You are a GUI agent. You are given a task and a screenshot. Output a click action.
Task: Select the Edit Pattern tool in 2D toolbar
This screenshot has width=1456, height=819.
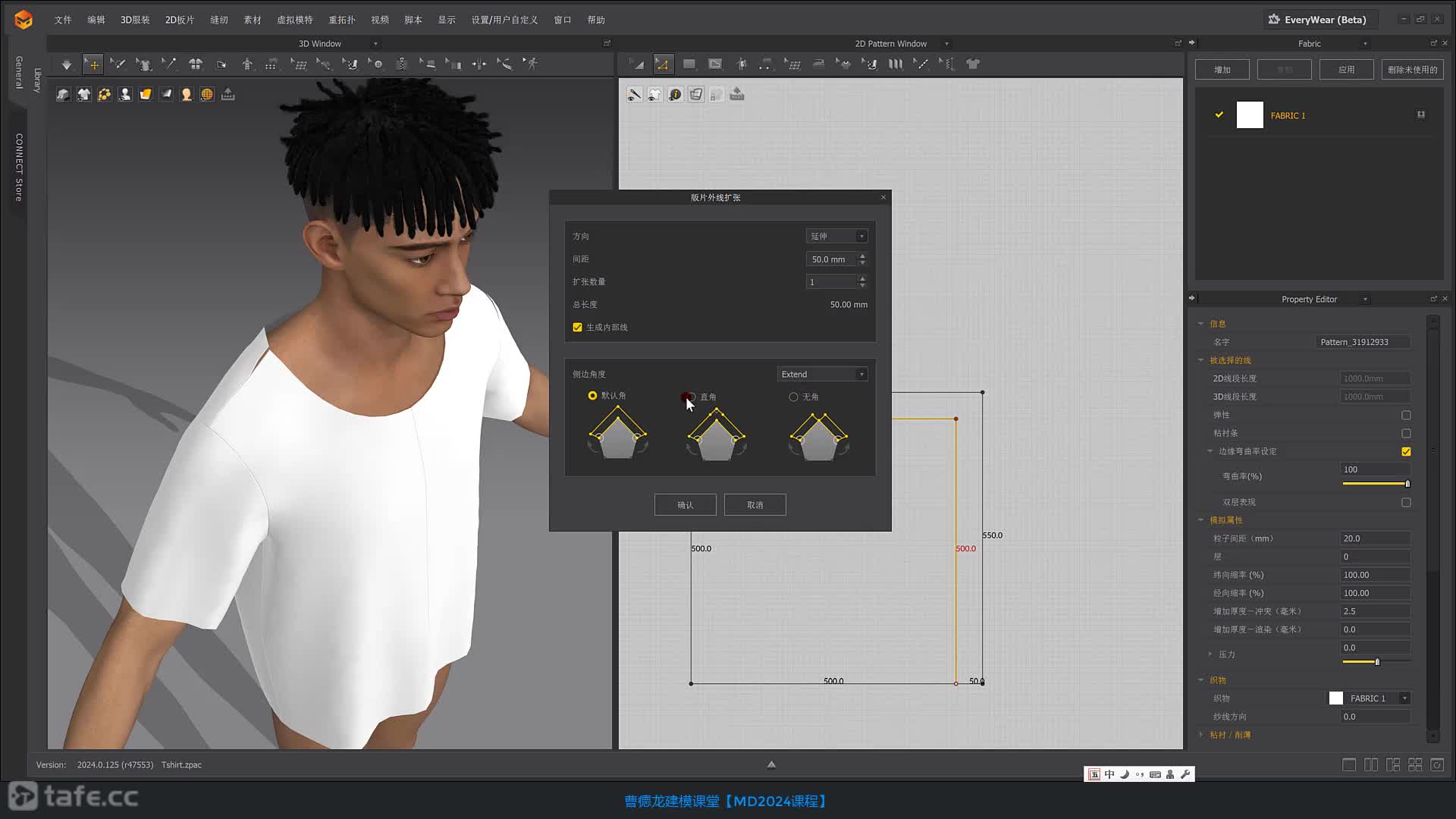[663, 64]
